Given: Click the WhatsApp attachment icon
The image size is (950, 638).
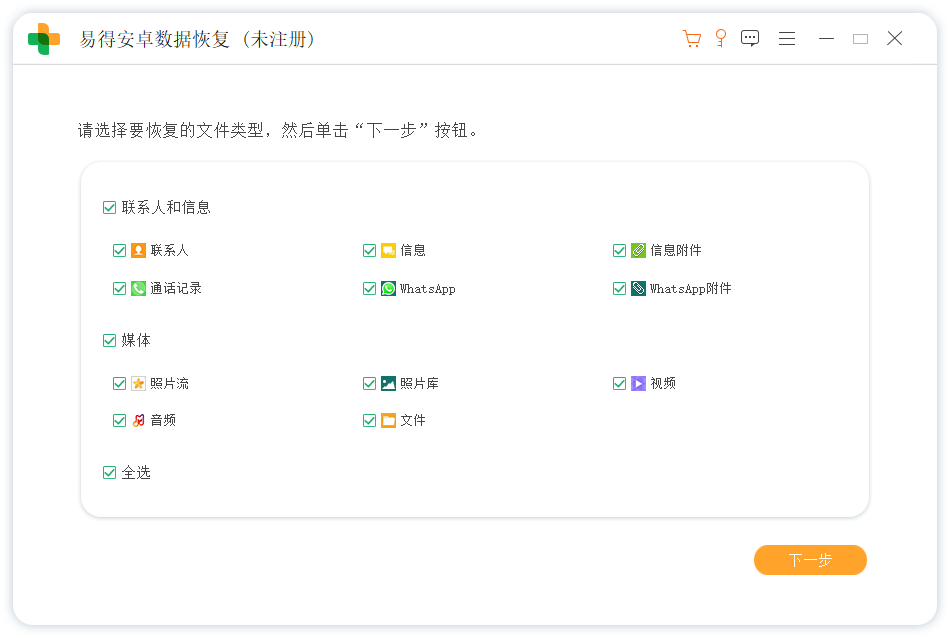Looking at the screenshot, I should tap(637, 288).
